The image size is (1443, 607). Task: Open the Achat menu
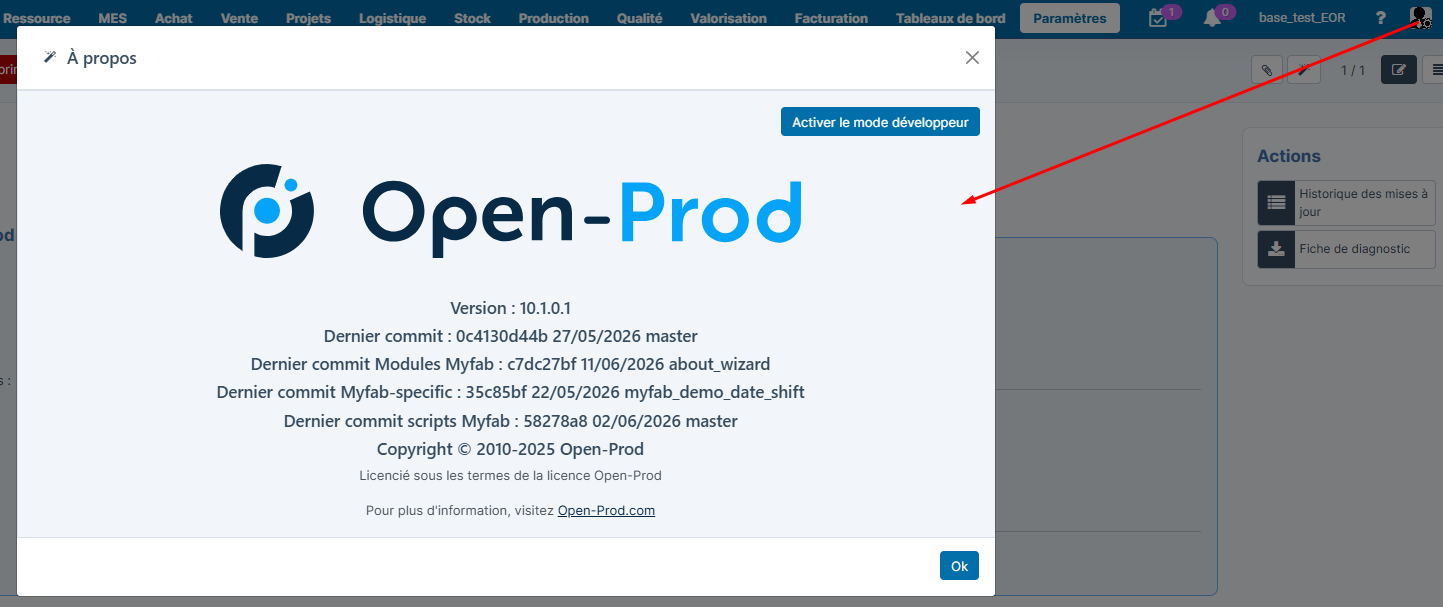click(x=174, y=18)
